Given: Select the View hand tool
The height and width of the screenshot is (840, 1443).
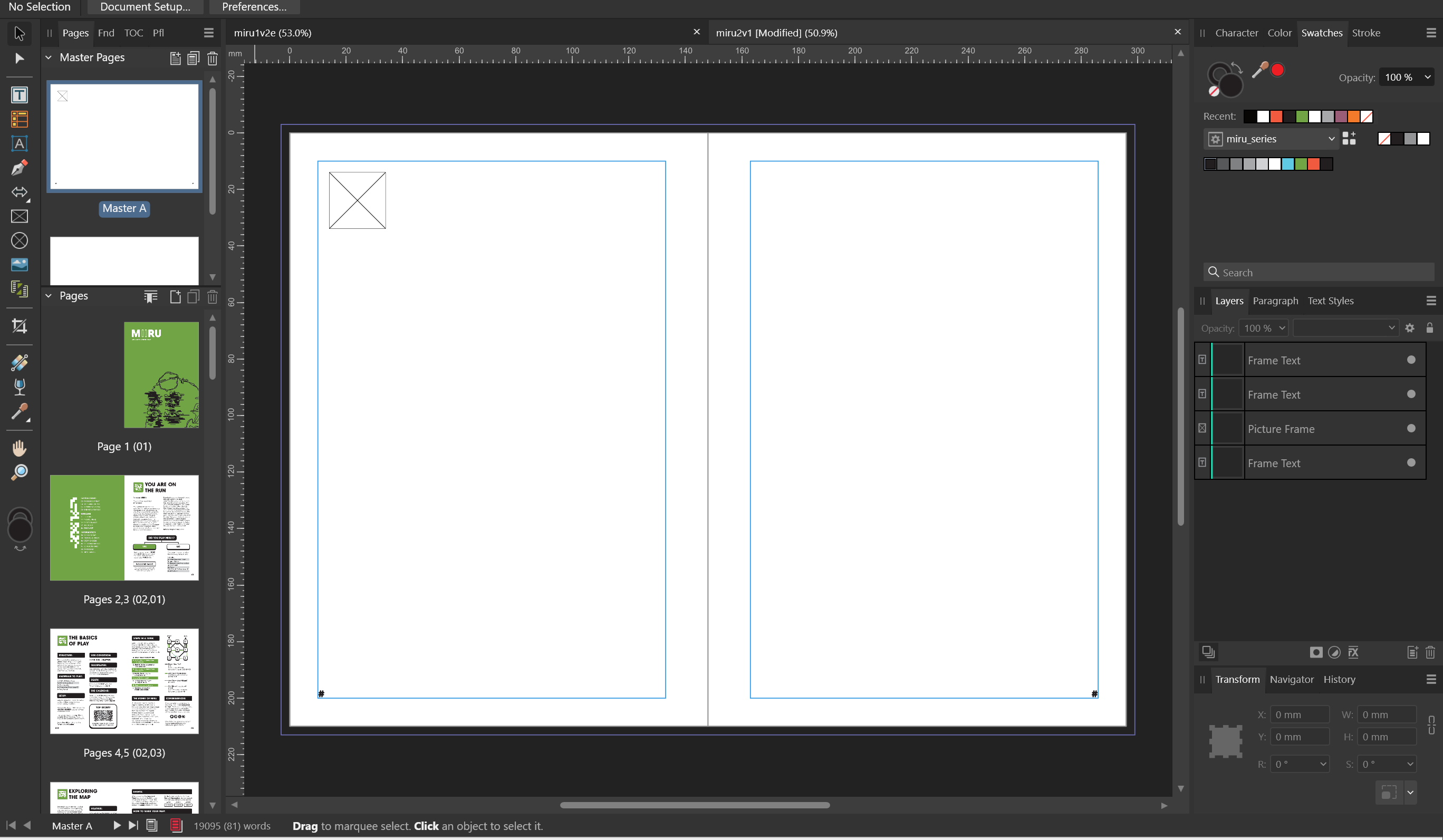Looking at the screenshot, I should 20,448.
